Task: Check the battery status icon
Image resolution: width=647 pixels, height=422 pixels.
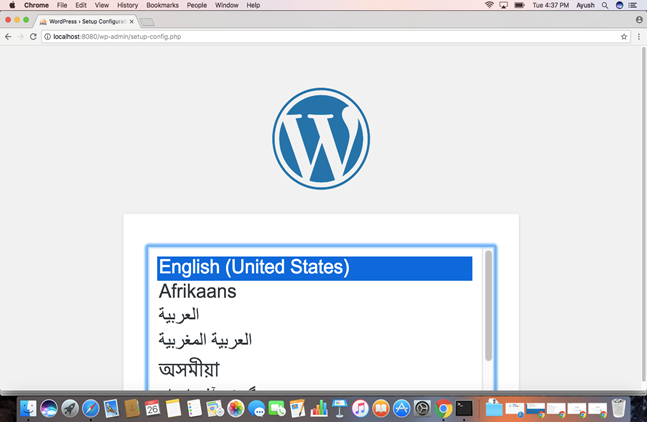Action: click(519, 5)
